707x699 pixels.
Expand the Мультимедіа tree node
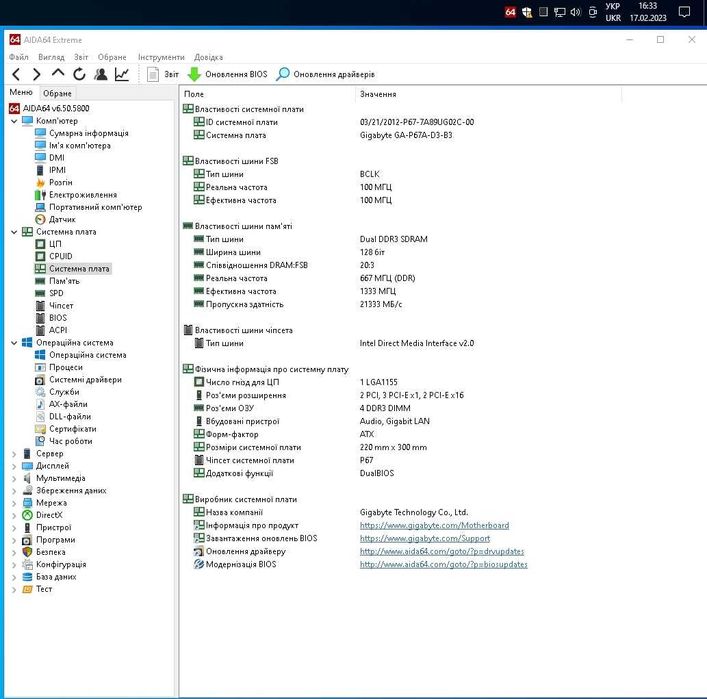click(x=14, y=478)
